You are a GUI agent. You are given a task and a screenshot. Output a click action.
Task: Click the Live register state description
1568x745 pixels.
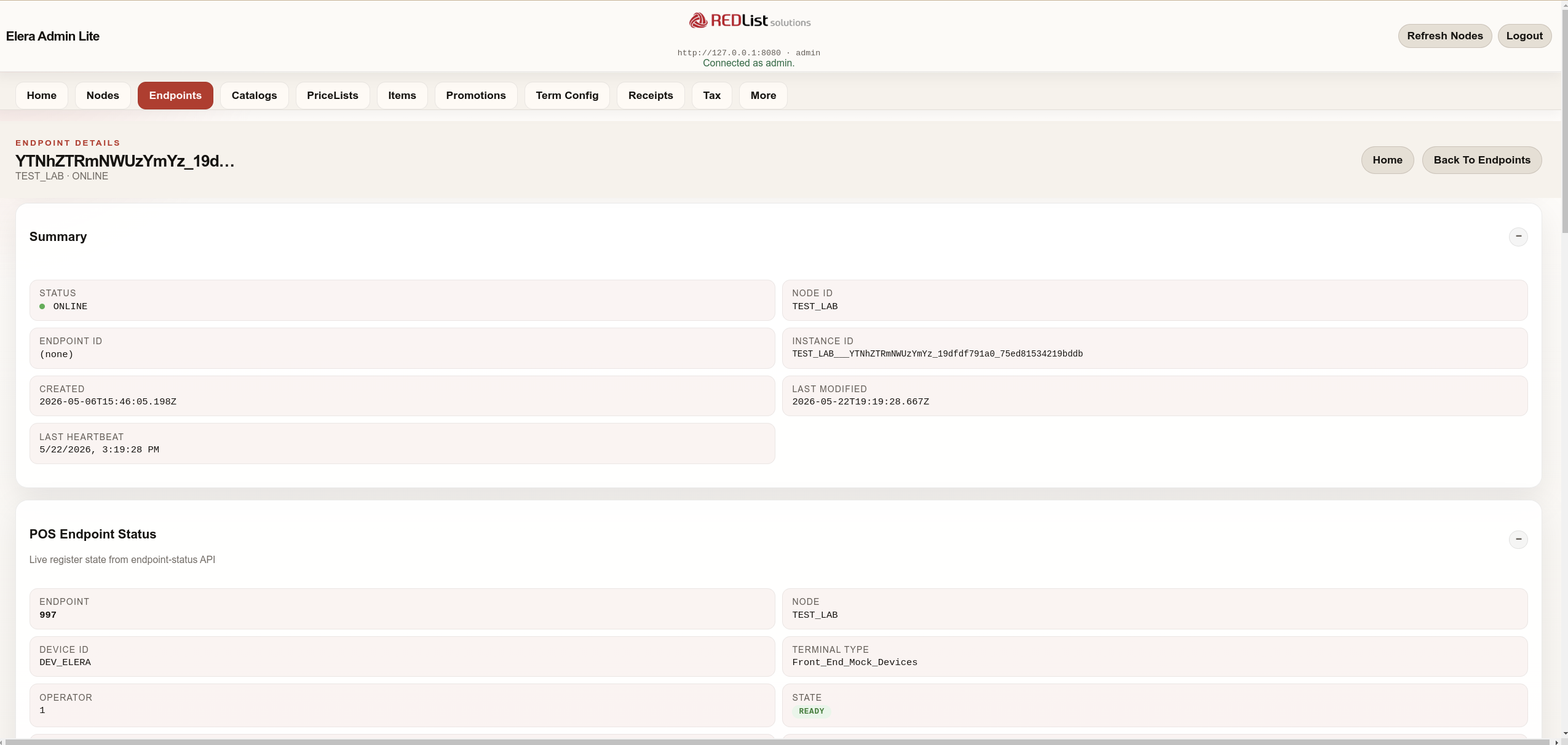[x=122, y=559]
